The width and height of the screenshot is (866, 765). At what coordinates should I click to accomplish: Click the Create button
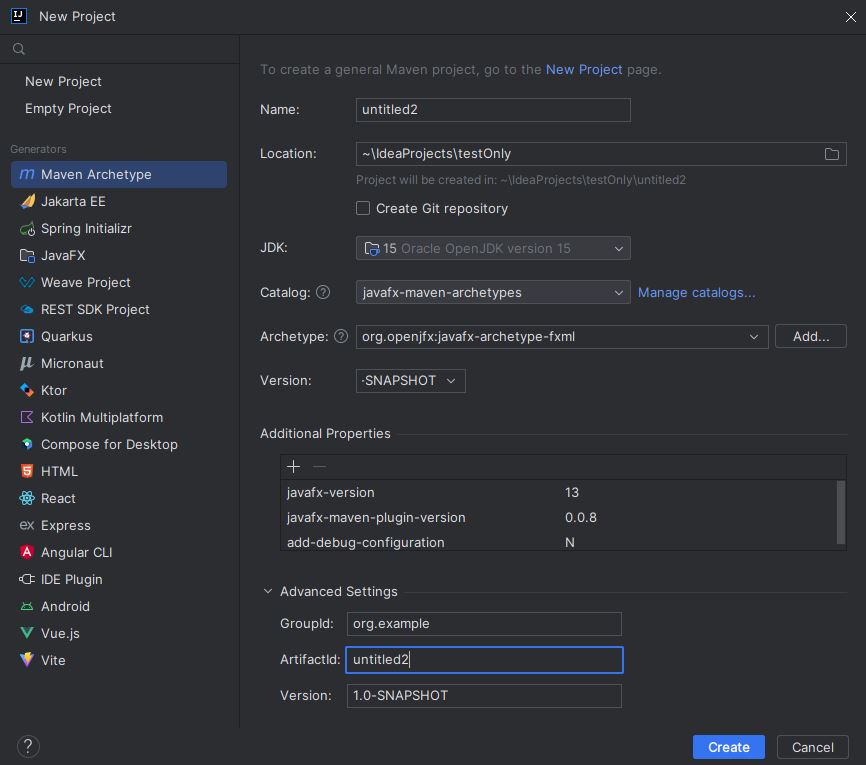click(x=728, y=746)
